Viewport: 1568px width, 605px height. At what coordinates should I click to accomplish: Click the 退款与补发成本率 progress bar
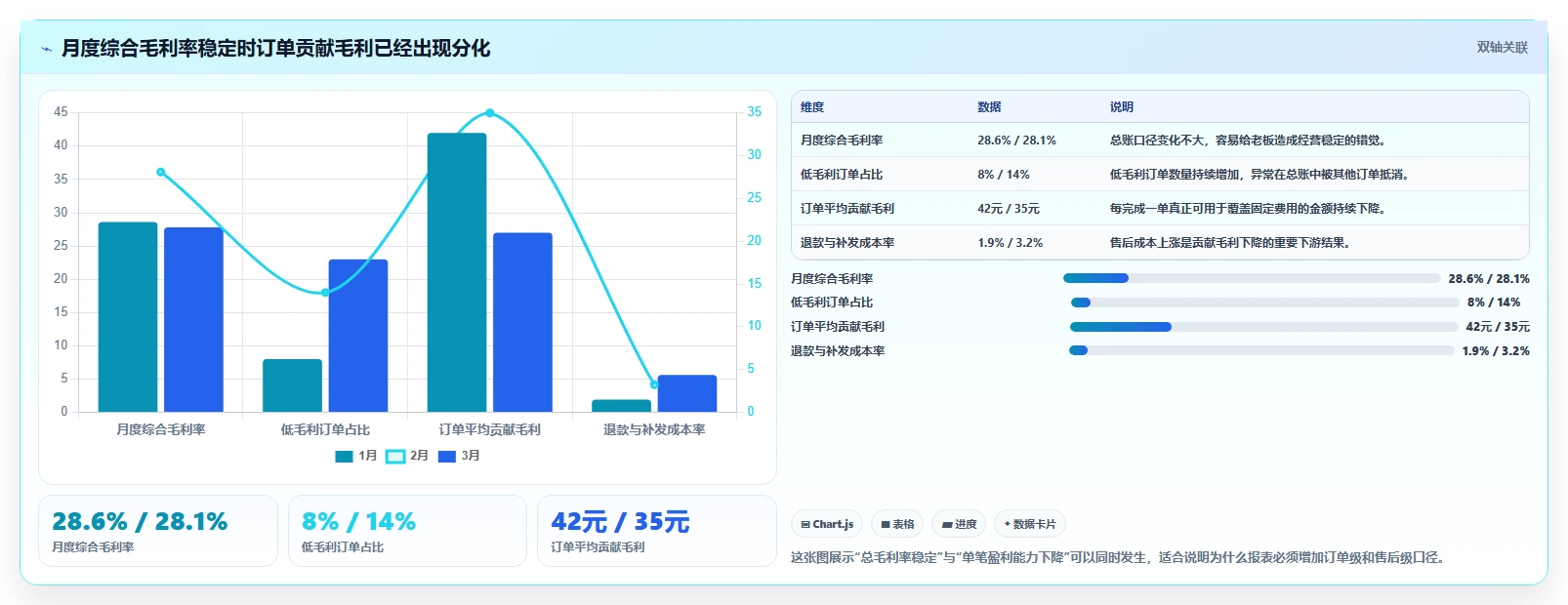[x=1261, y=350]
